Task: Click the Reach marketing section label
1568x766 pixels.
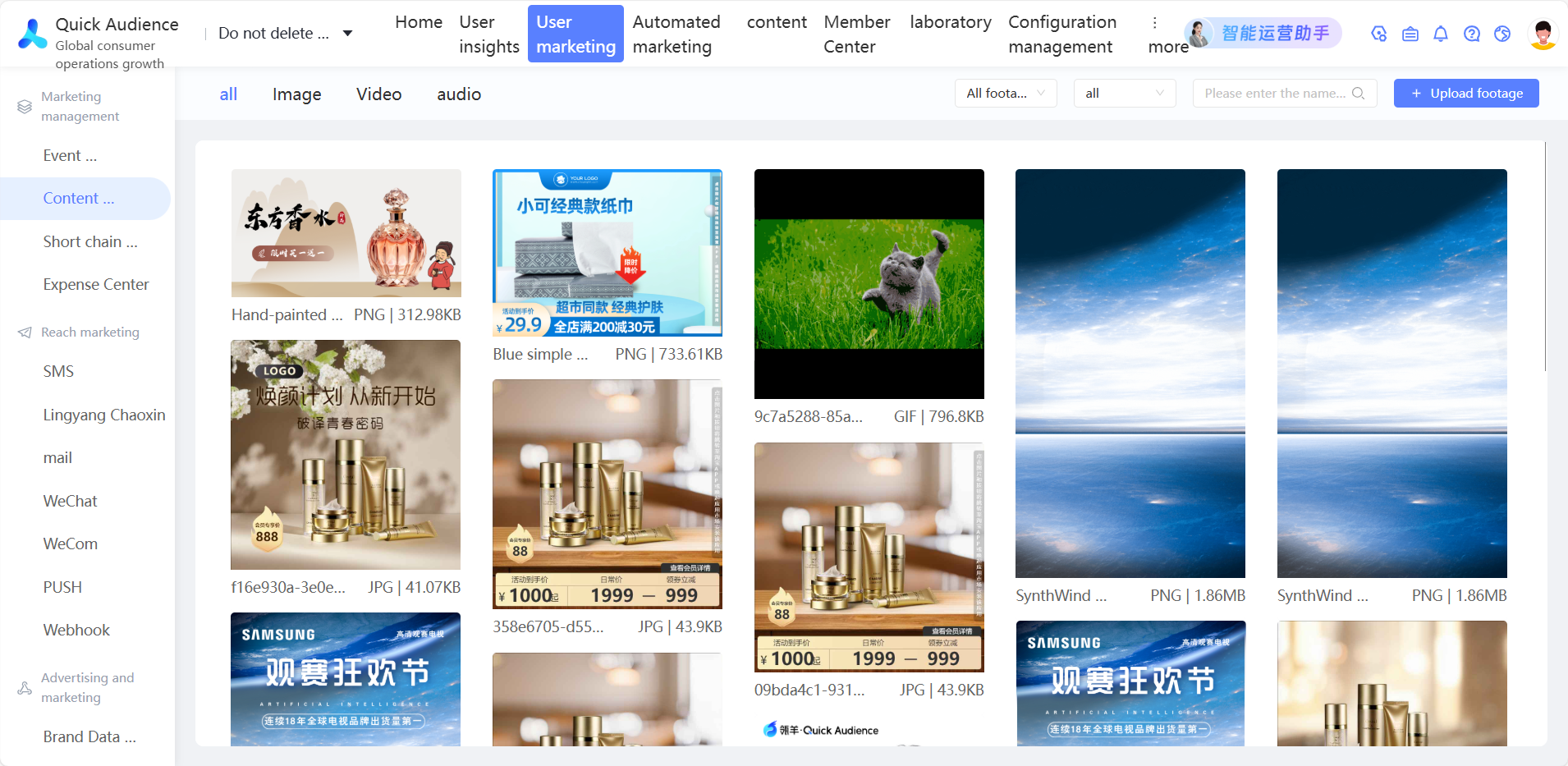Action: point(90,333)
